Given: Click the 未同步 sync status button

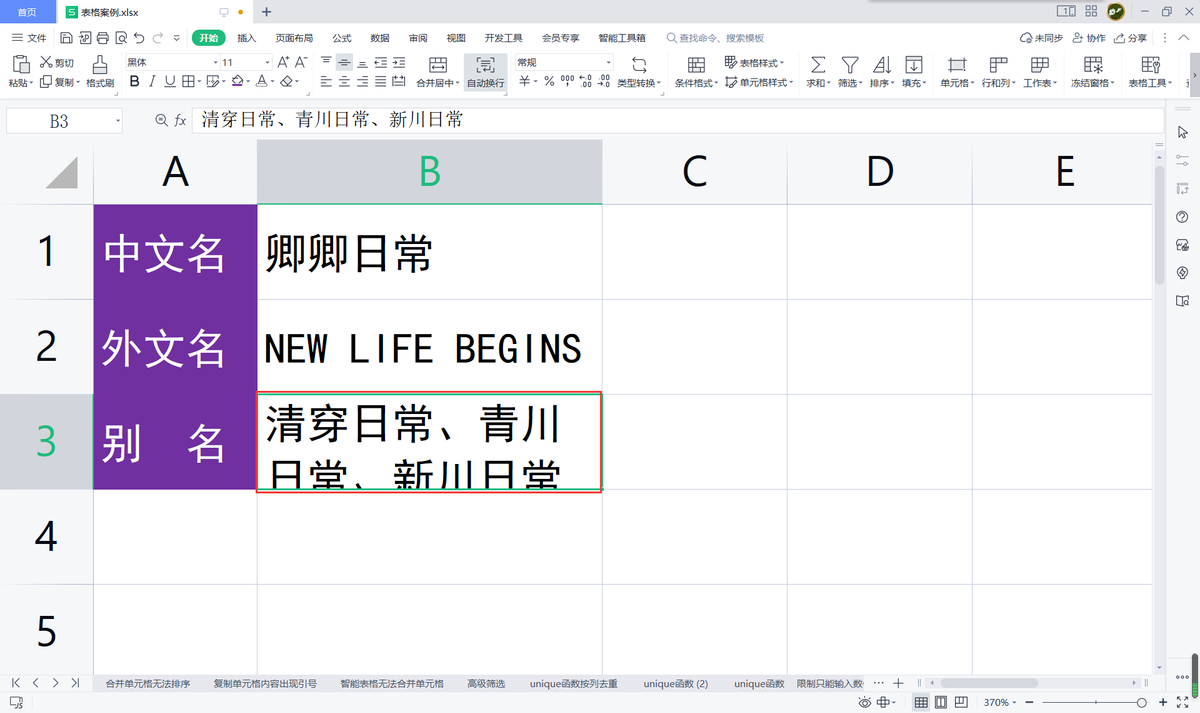Looking at the screenshot, I should [1041, 38].
